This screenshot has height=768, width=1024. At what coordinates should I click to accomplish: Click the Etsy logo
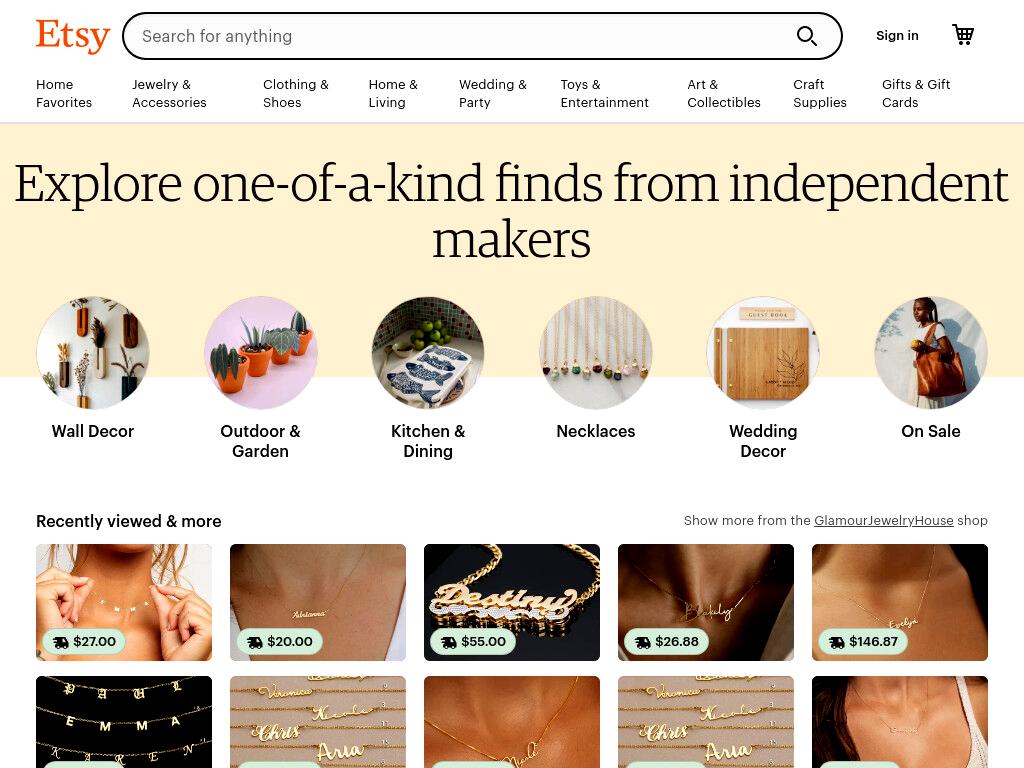point(72,36)
